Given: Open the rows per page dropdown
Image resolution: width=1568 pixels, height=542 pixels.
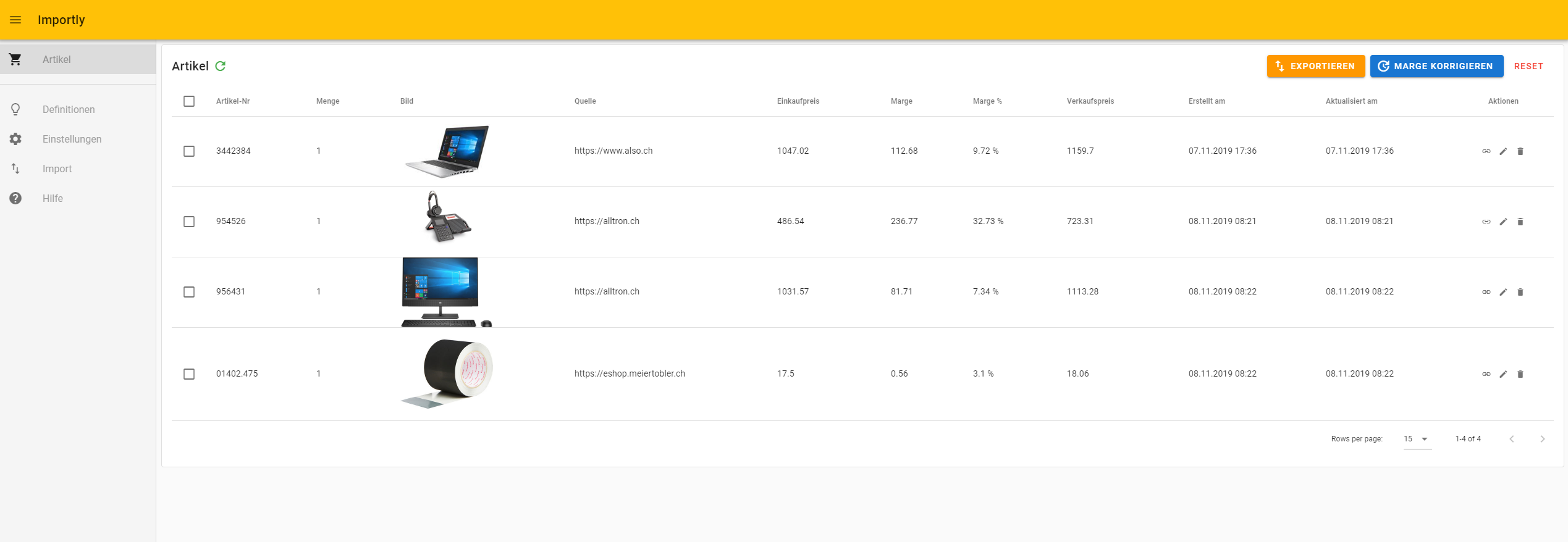Looking at the screenshot, I should tap(1417, 439).
